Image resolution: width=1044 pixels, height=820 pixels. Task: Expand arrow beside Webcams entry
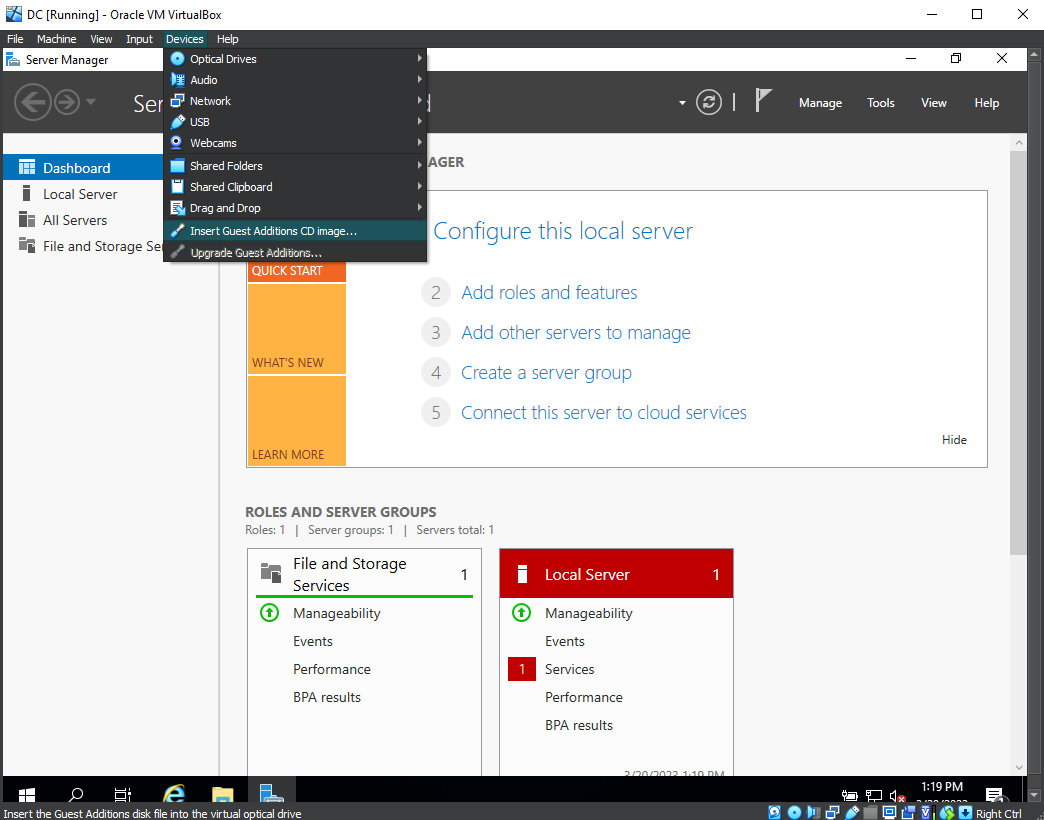tap(419, 142)
